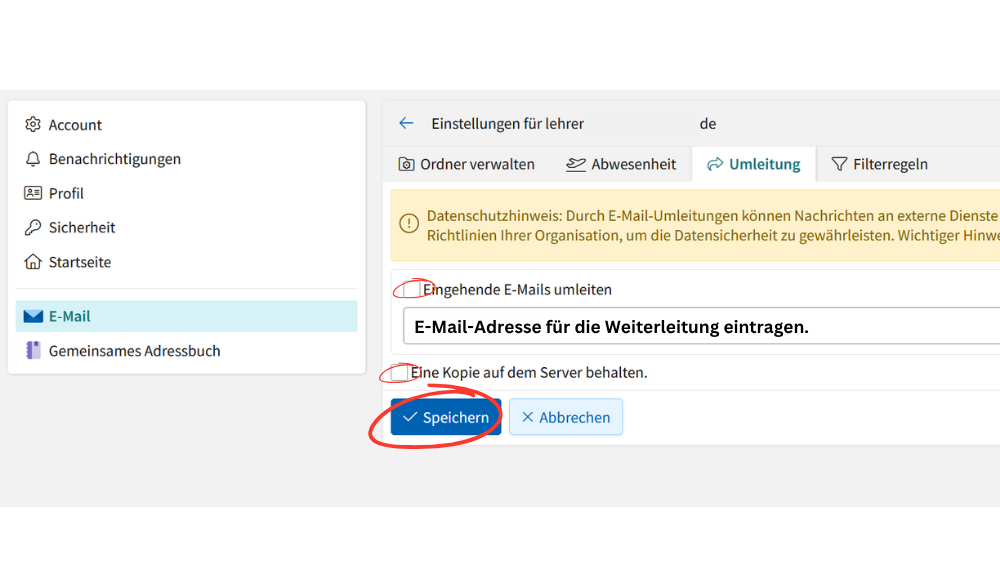Click the Profil card icon
The image size is (1000, 563).
pyautogui.click(x=33, y=193)
